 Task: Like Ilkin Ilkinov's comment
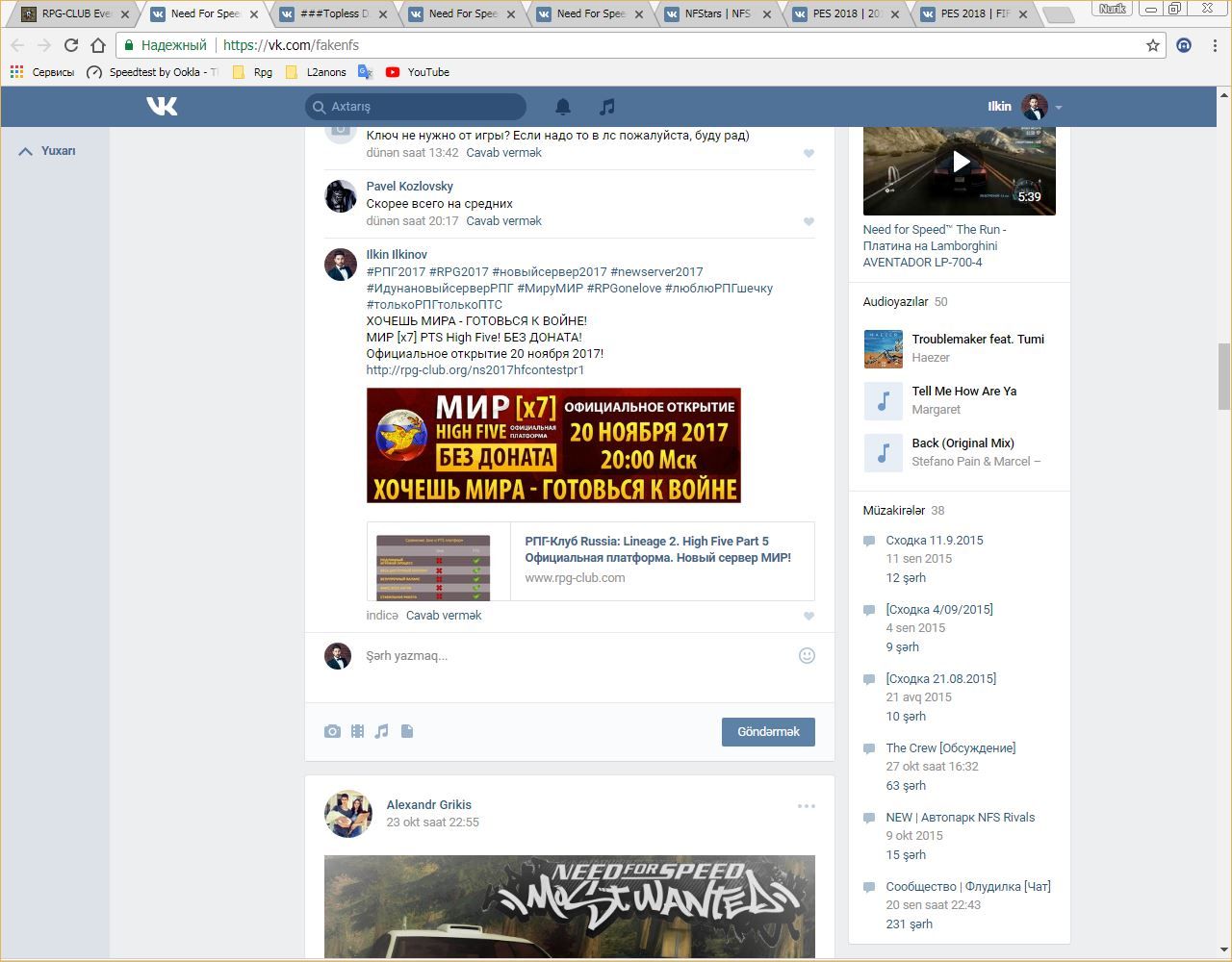pos(808,616)
